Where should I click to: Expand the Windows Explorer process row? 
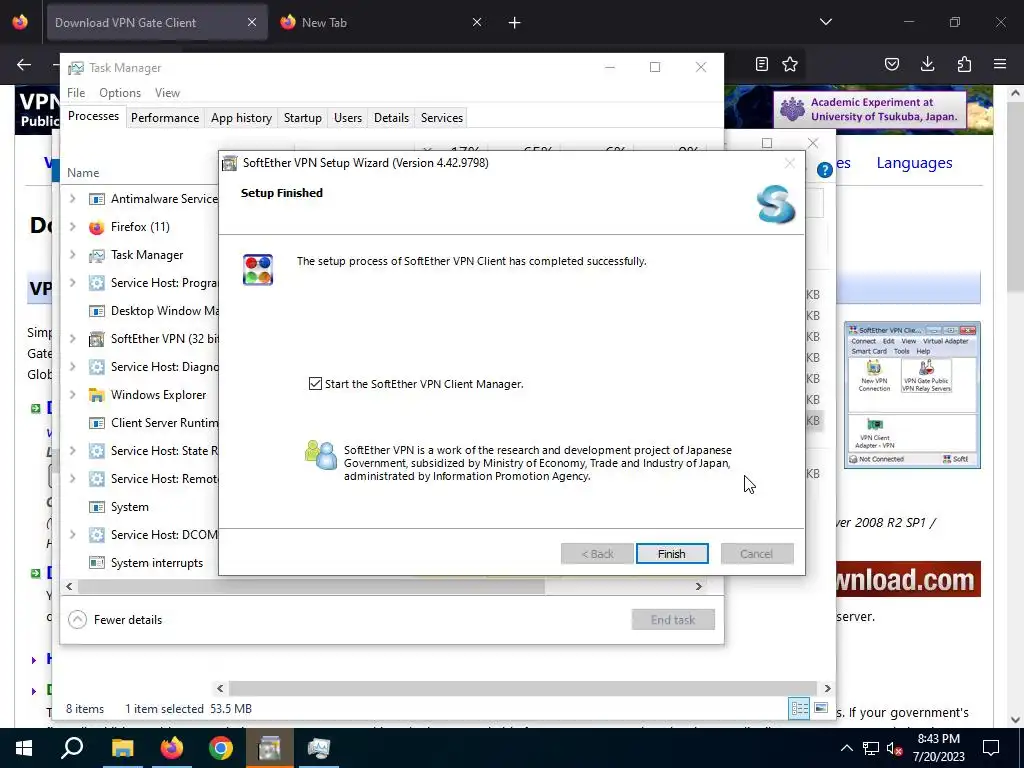pyautogui.click(x=72, y=394)
